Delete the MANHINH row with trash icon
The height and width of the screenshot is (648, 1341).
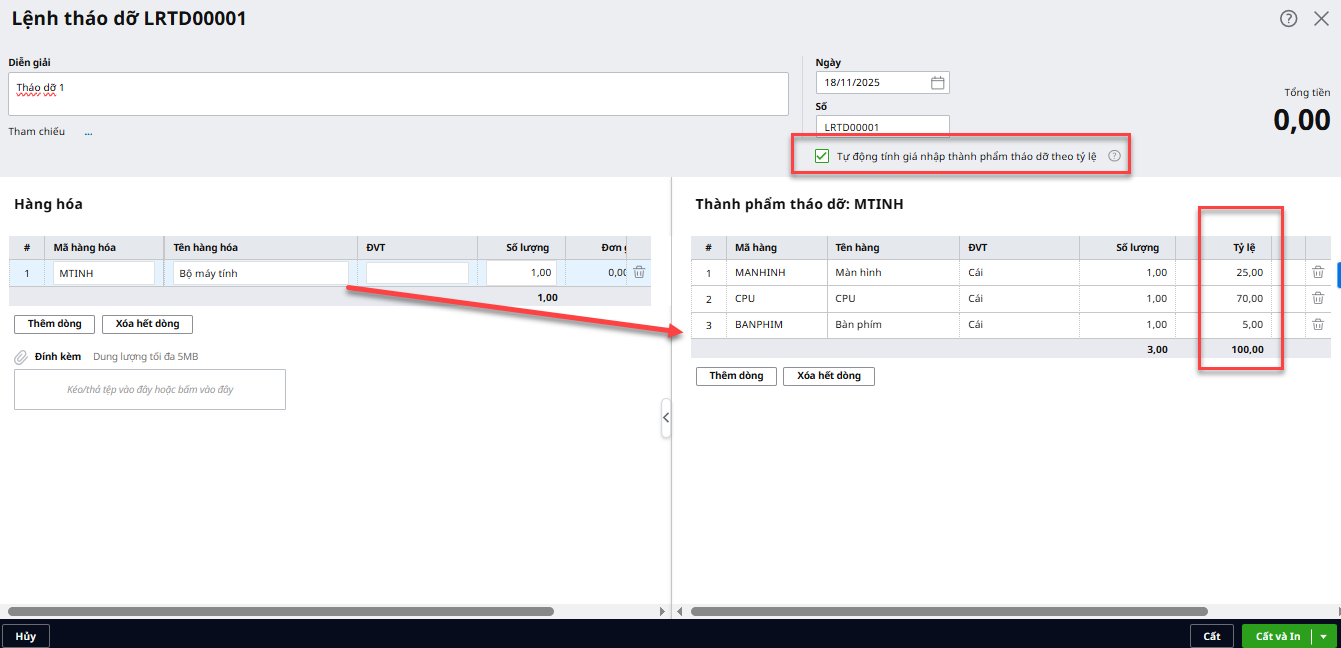tap(1318, 272)
